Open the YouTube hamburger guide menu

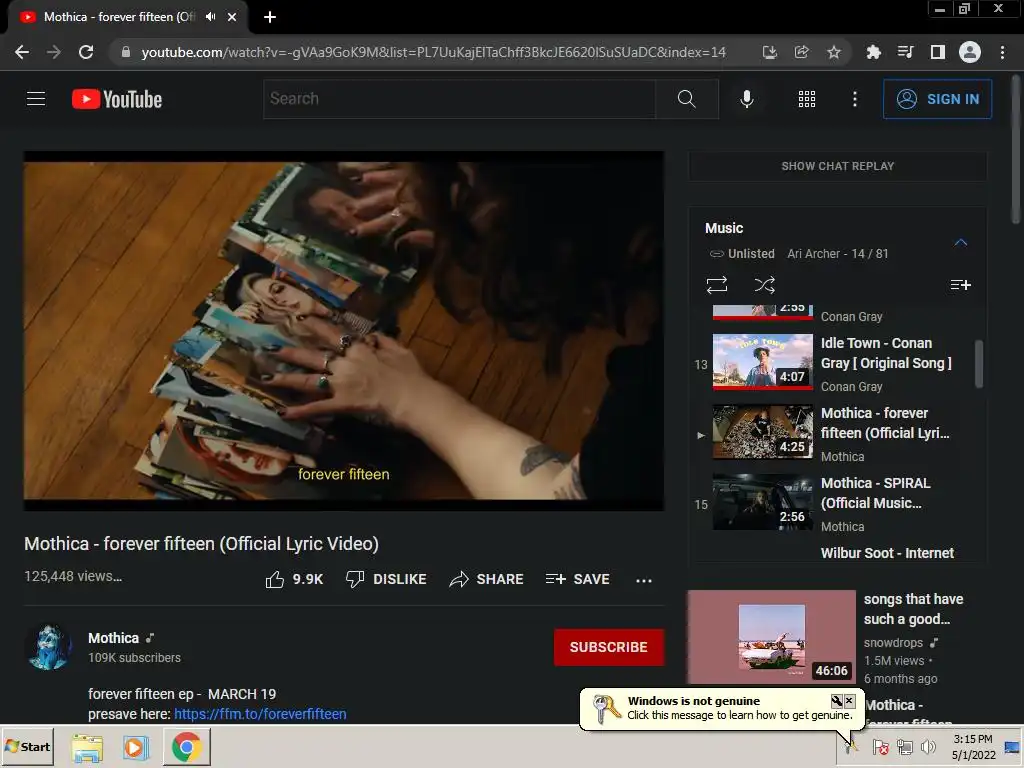(36, 99)
